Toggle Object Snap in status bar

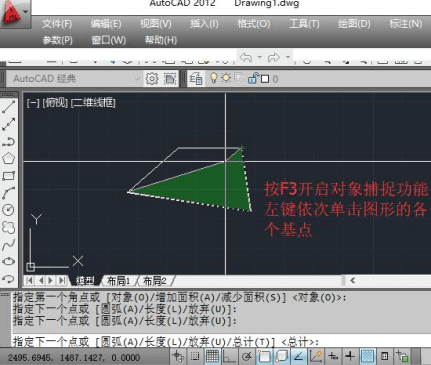click(264, 357)
